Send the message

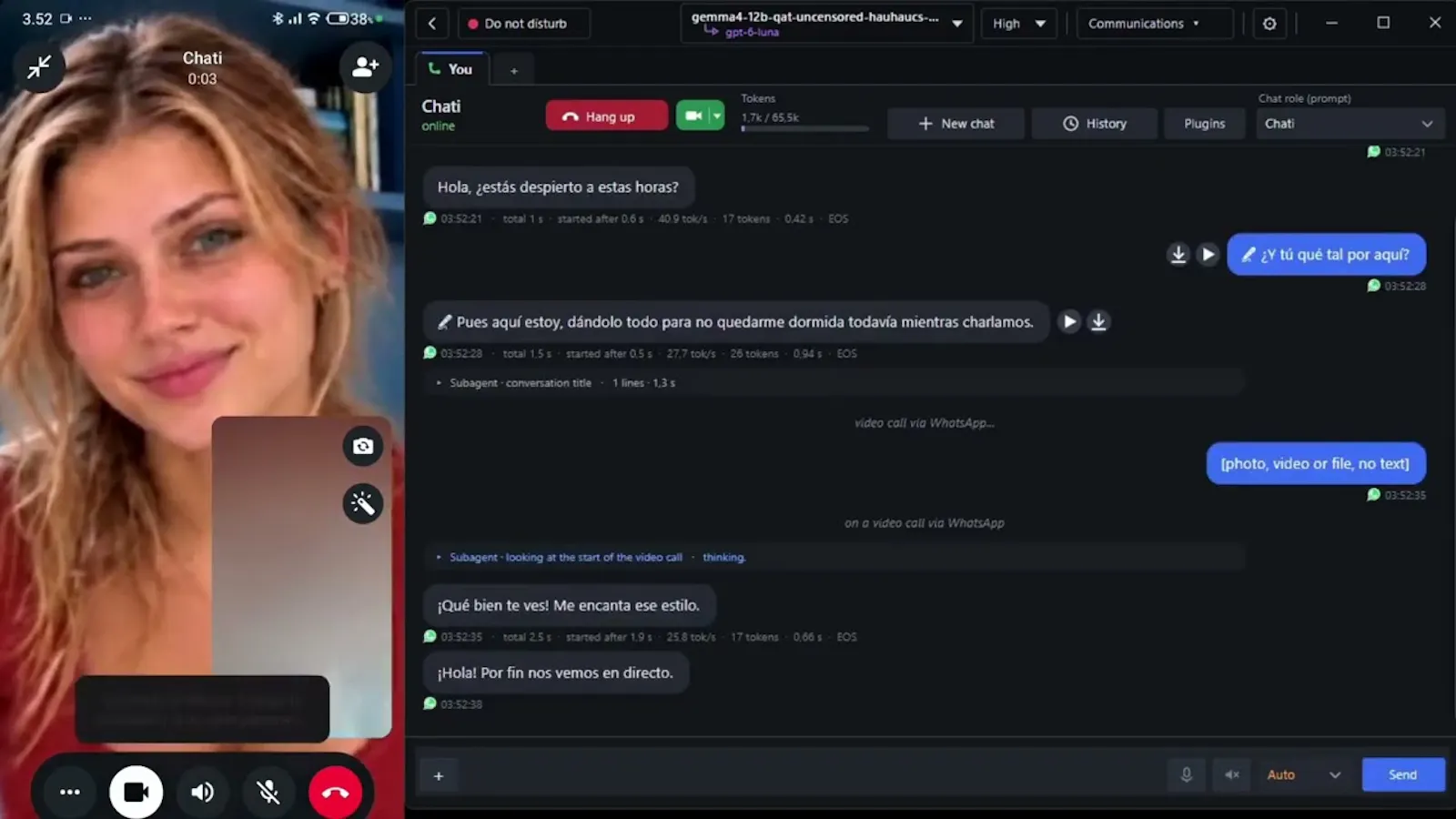click(1402, 774)
